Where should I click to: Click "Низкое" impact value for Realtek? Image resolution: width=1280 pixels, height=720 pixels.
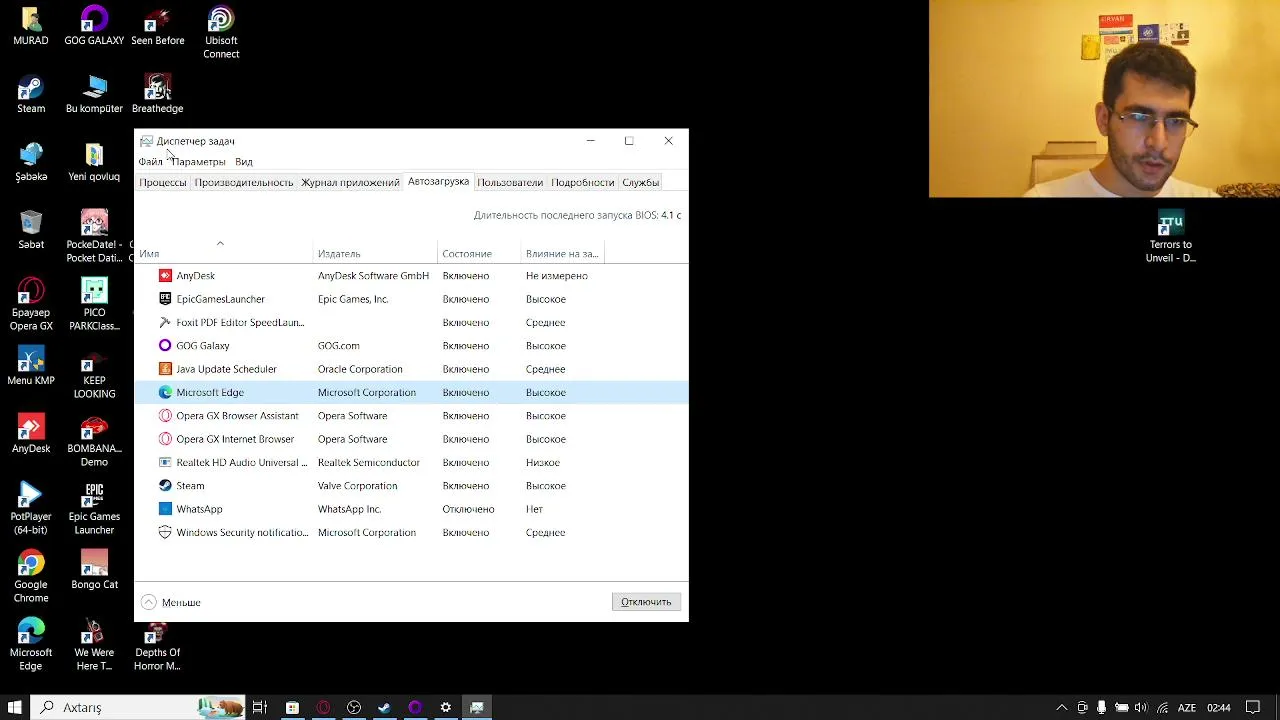543,462
